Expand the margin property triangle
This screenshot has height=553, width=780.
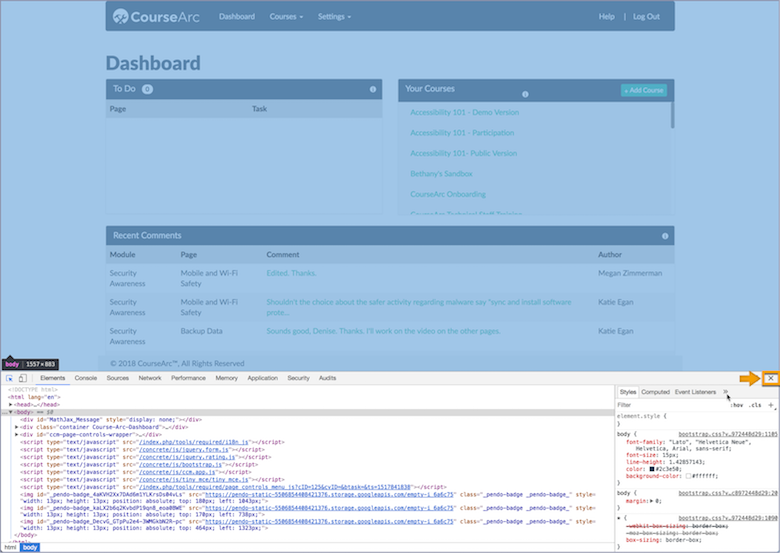(652, 501)
